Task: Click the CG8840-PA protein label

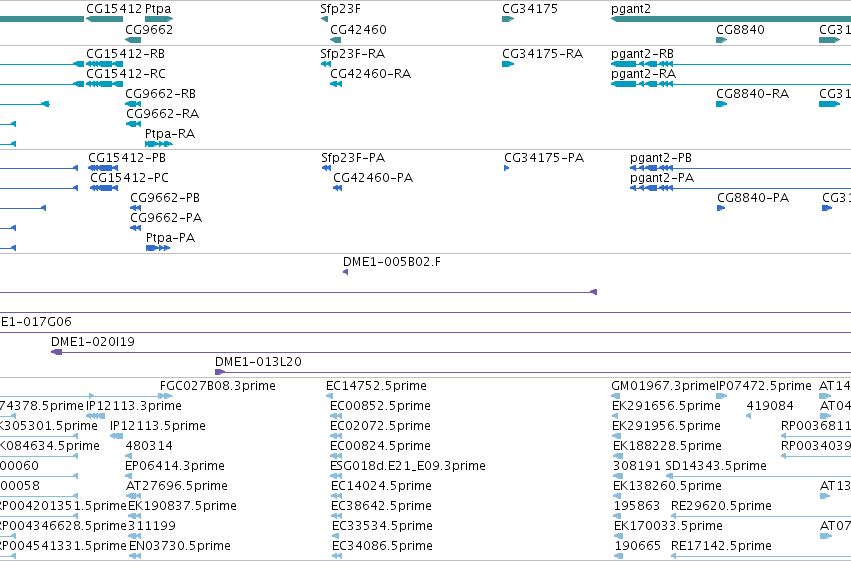Action: pyautogui.click(x=753, y=198)
